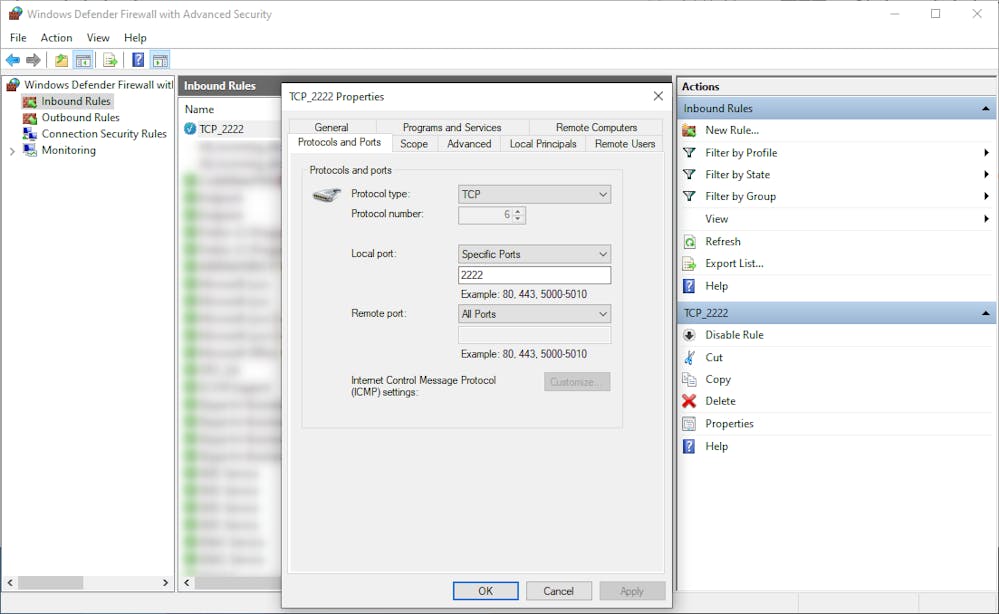
Task: Click the TCP_2222 rule checkmark icon
Action: tap(190, 129)
